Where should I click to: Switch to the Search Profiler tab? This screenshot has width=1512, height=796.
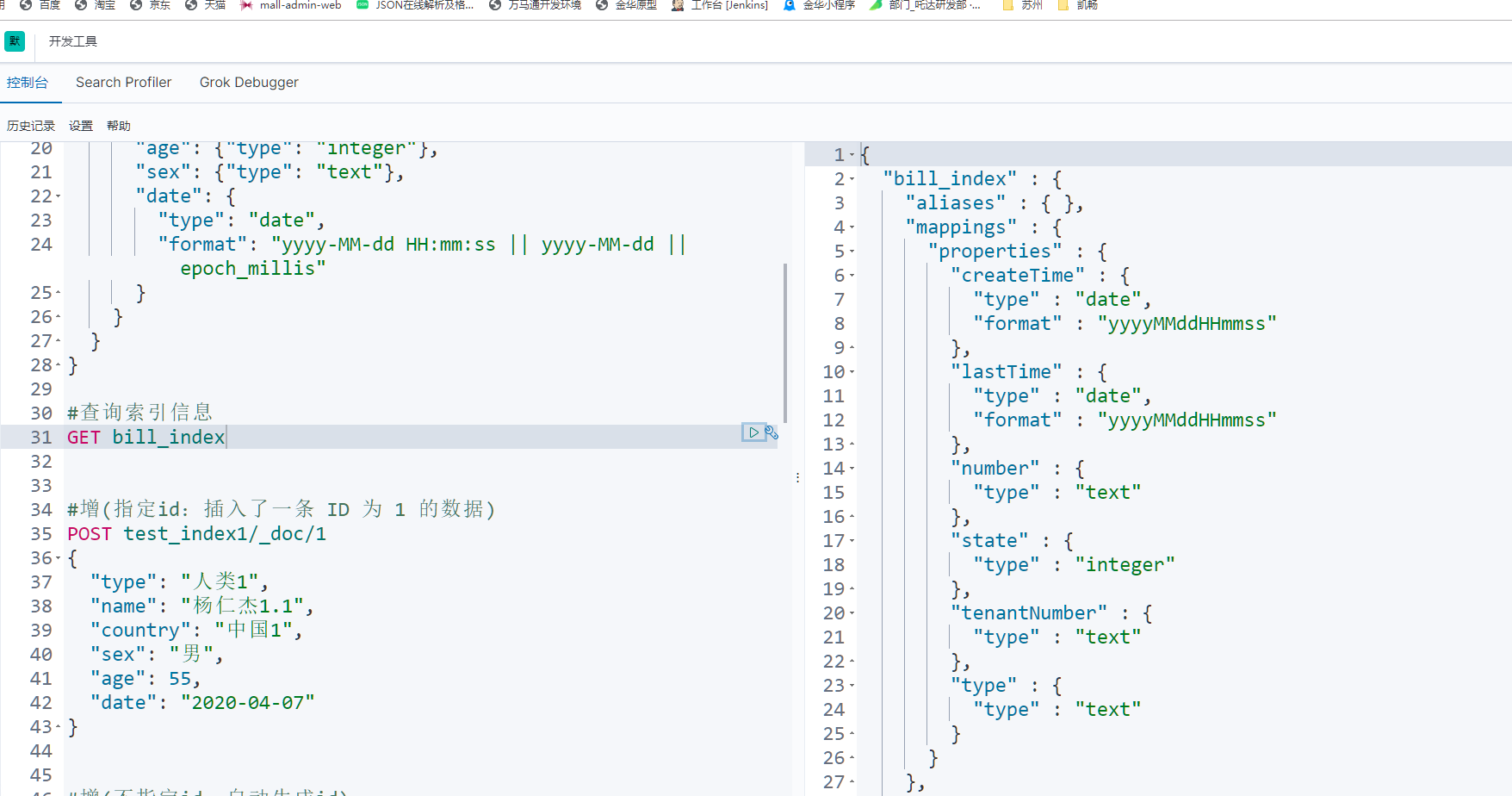click(123, 83)
